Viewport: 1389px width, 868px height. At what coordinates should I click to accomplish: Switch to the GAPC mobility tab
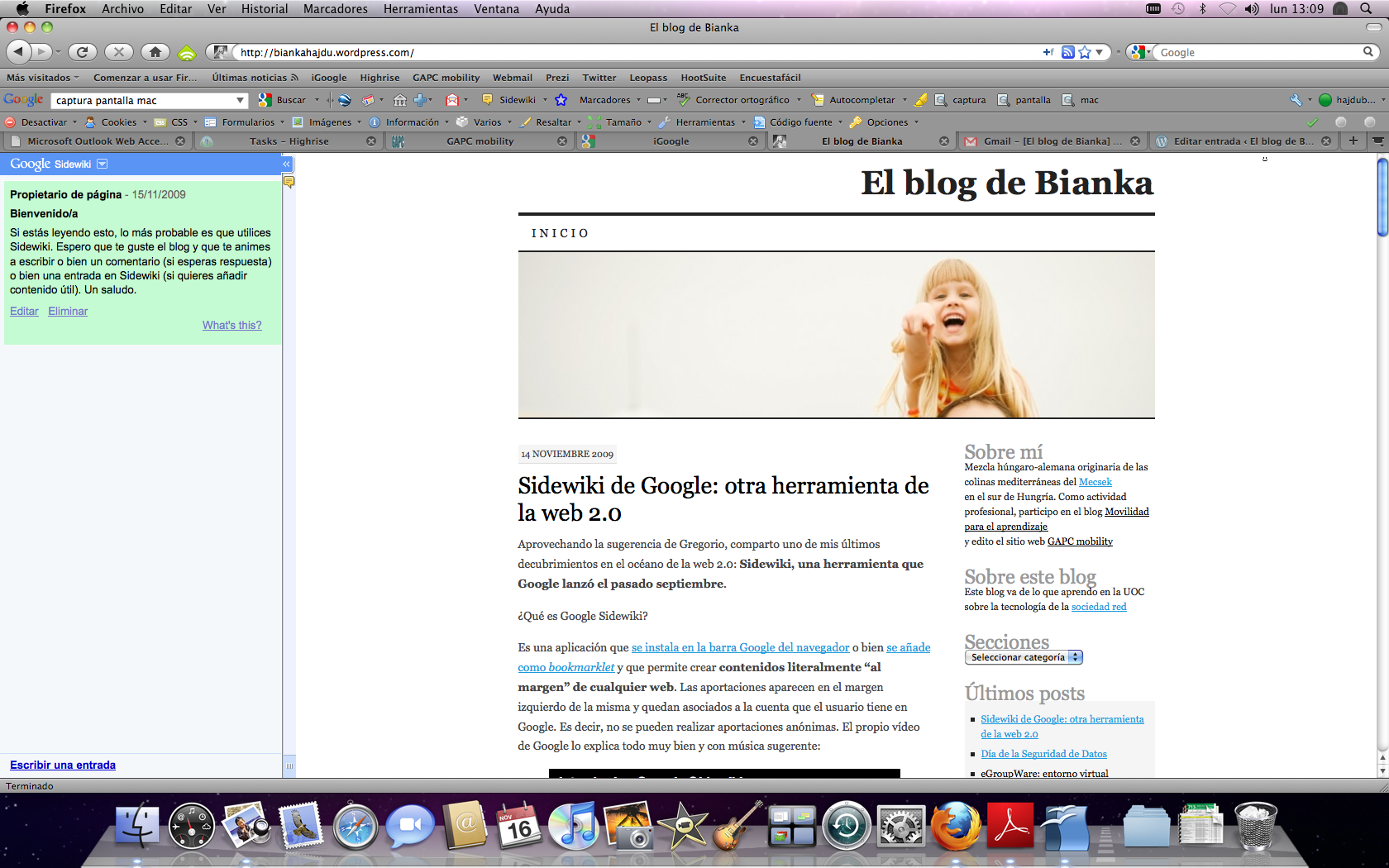[480, 141]
